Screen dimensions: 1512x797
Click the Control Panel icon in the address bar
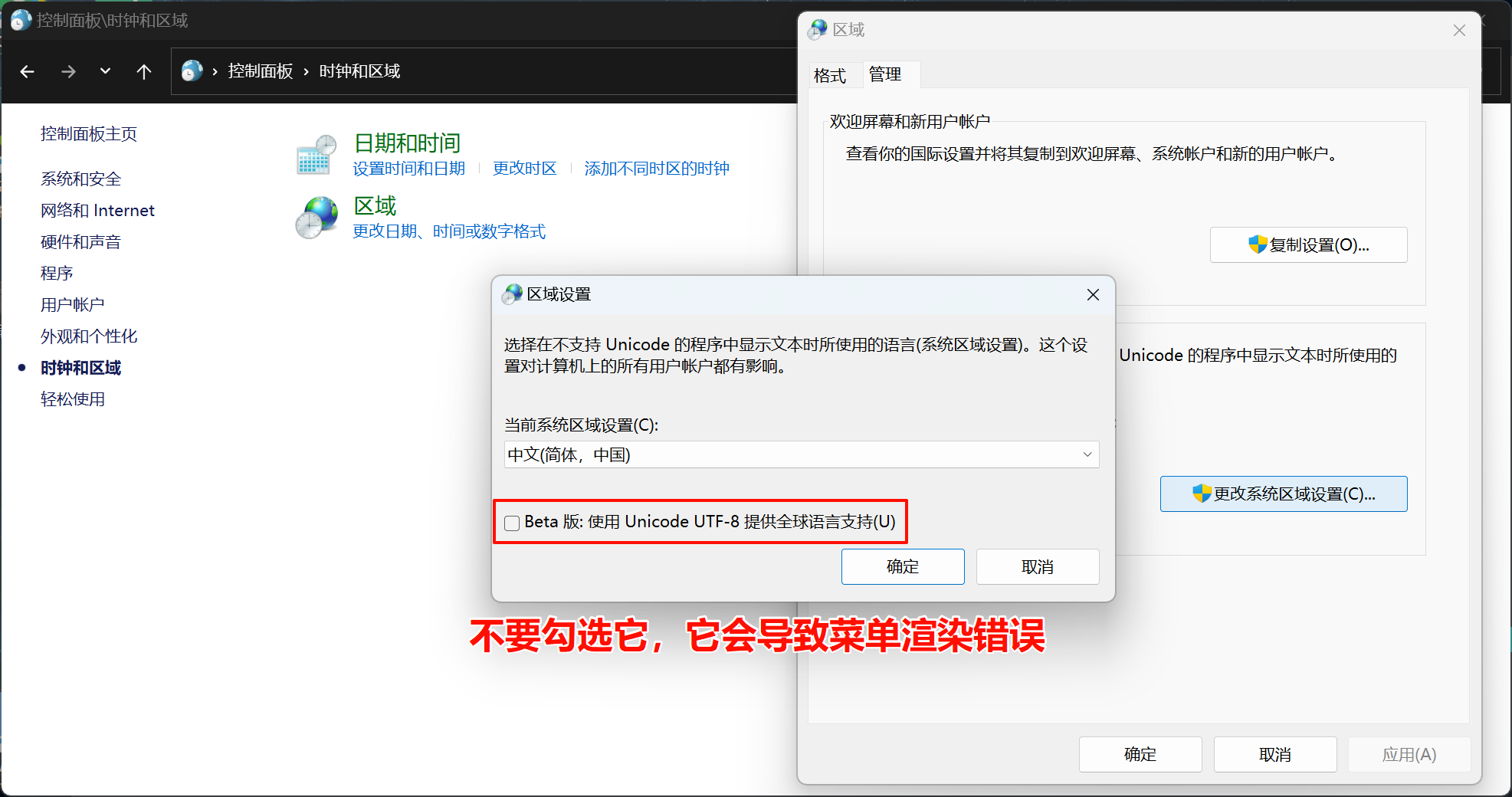(192, 71)
